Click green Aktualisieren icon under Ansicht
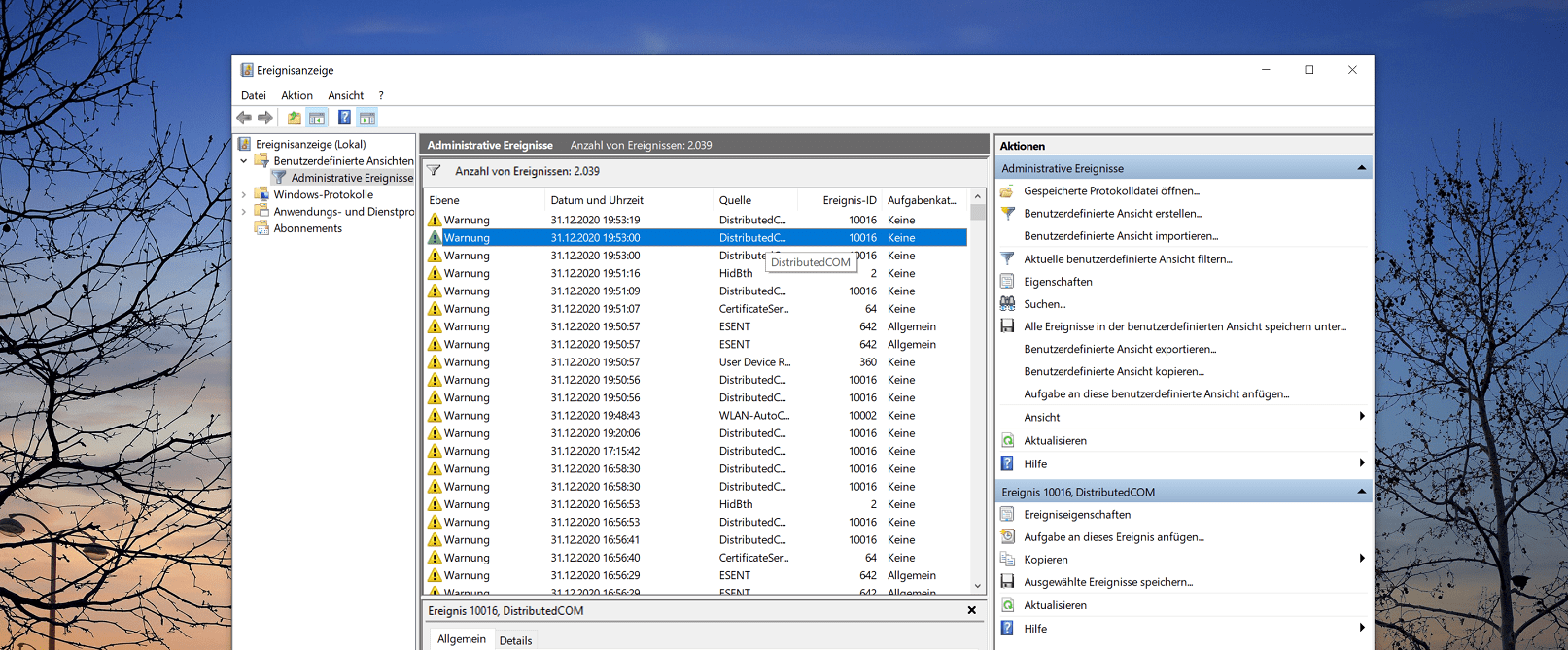1568x650 pixels. click(x=1008, y=441)
